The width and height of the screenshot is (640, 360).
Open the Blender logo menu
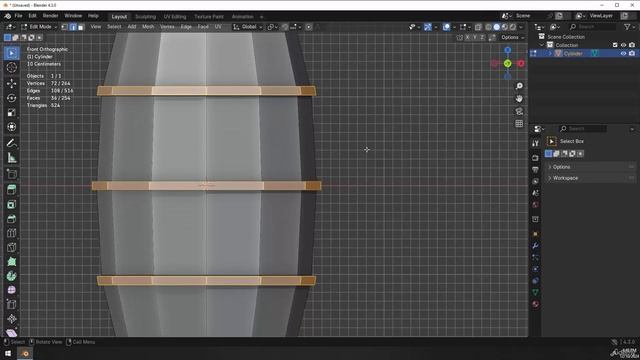[7, 16]
